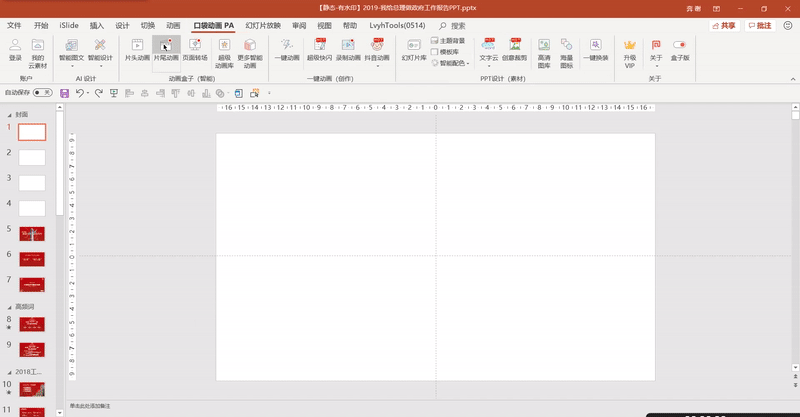Open the 超级动画库 animation library
This screenshot has height=417, width=800.
225,46
